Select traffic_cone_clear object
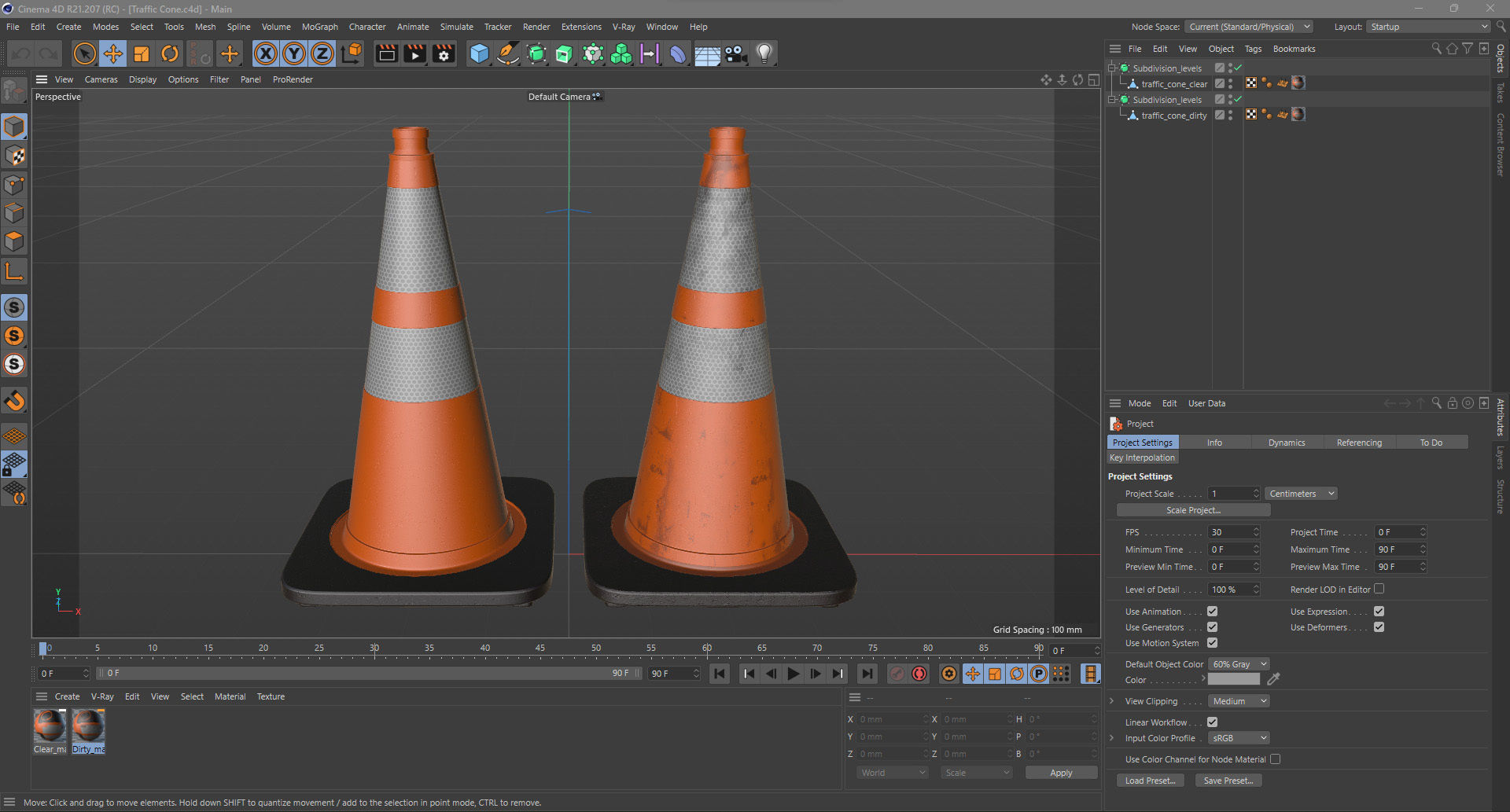 coord(1174,84)
